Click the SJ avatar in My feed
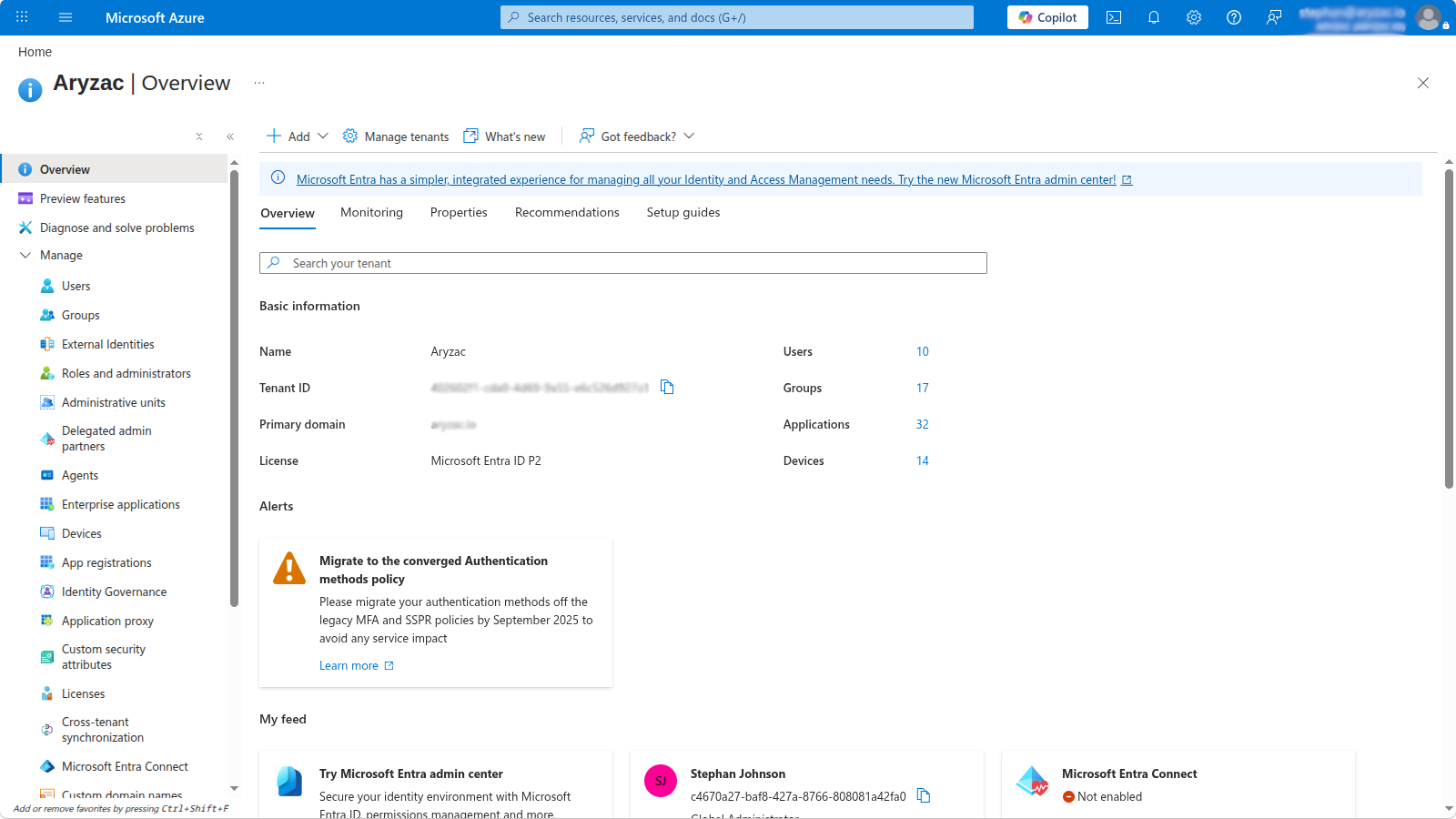The height and width of the screenshot is (819, 1456). click(x=661, y=781)
